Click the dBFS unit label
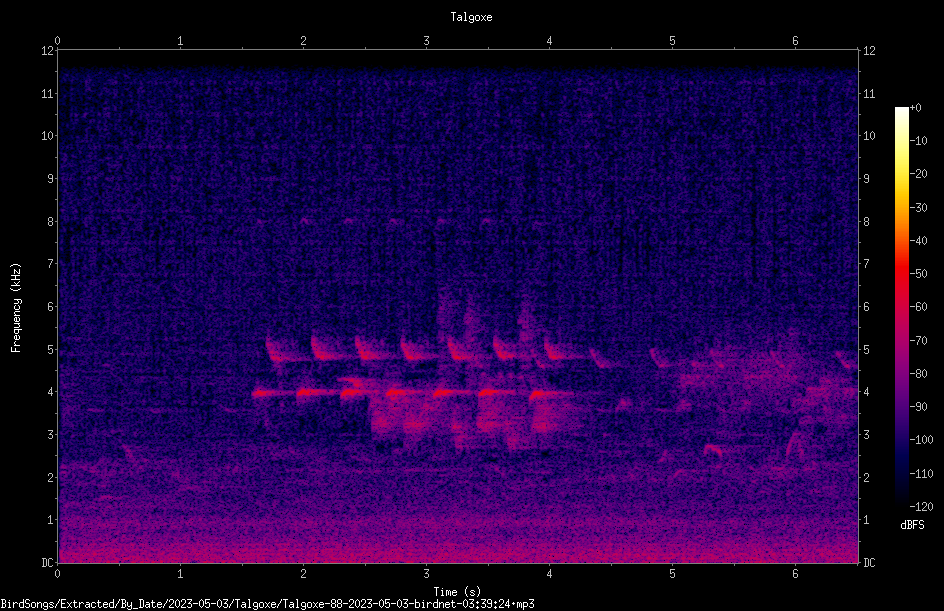The height and width of the screenshot is (611, 944). [912, 525]
